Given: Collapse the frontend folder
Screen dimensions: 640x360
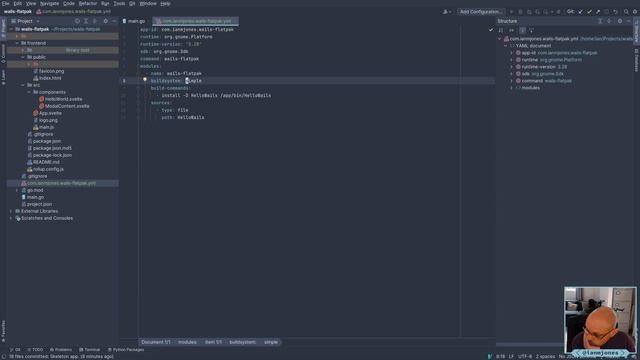Looking at the screenshot, I should tap(17, 43).
